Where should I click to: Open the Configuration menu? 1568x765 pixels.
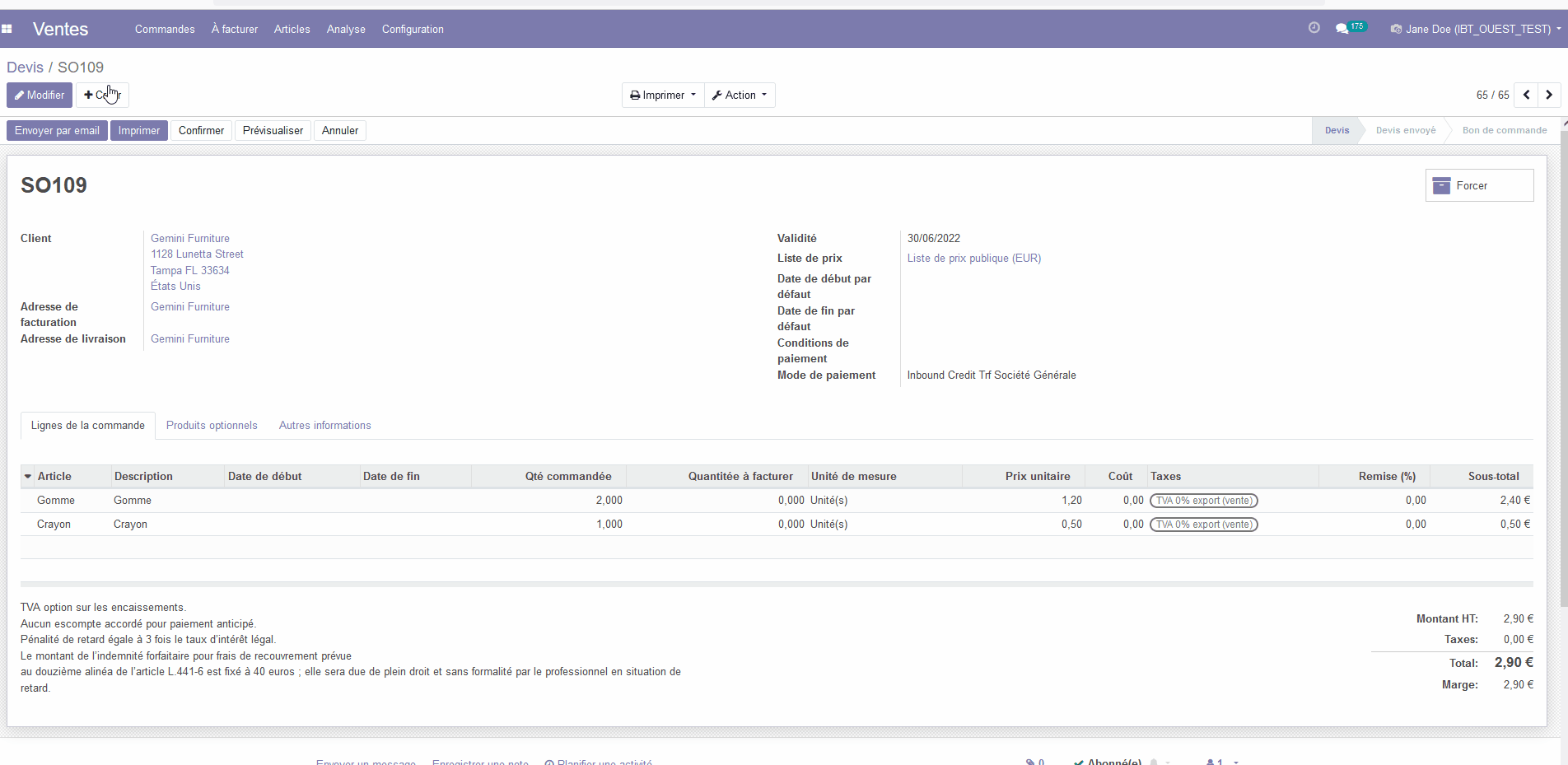[x=412, y=29]
